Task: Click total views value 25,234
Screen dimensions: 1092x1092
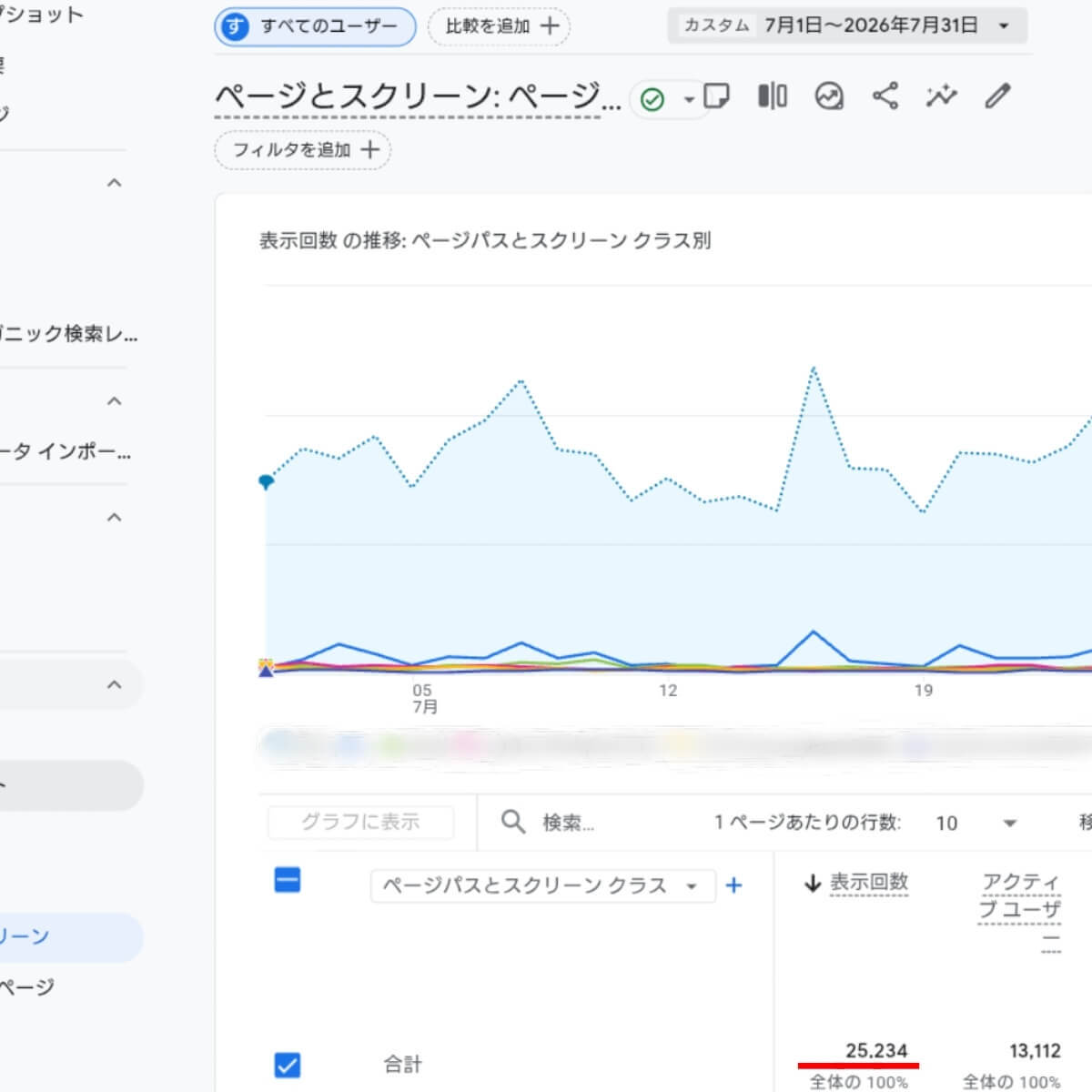Action: point(876,1051)
